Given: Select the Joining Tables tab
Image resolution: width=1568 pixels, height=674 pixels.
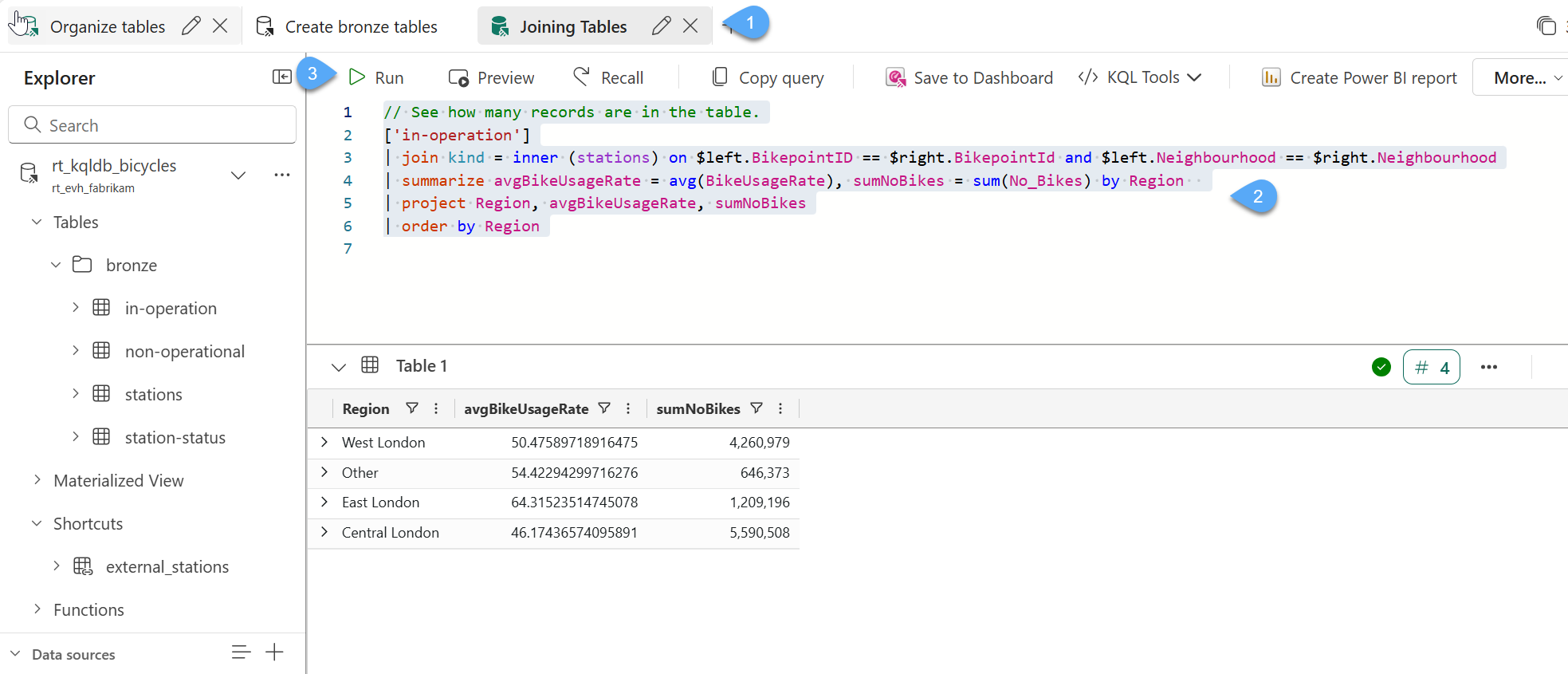Looking at the screenshot, I should (x=572, y=26).
